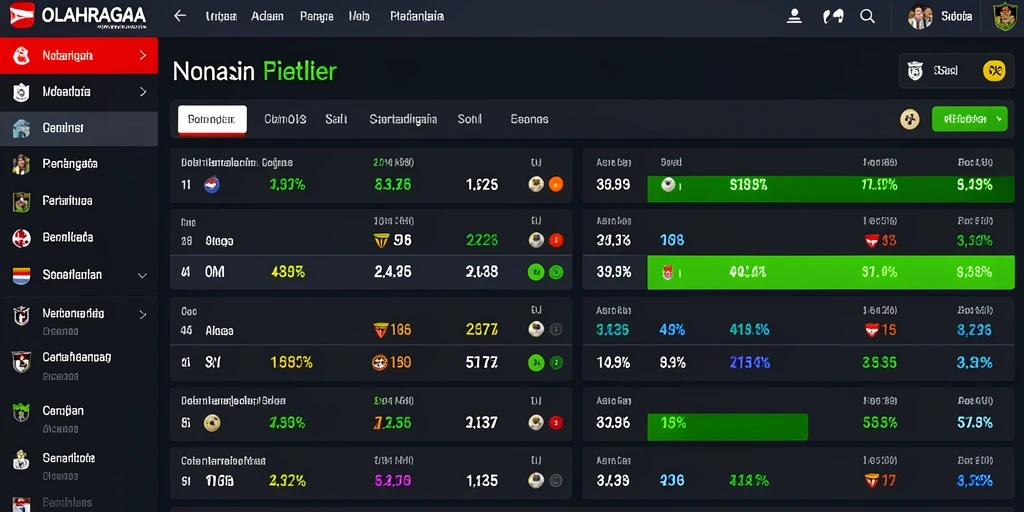Viewport: 1024px width, 512px height.
Task: Toggle the green circle in the SV row
Action: 536,362
